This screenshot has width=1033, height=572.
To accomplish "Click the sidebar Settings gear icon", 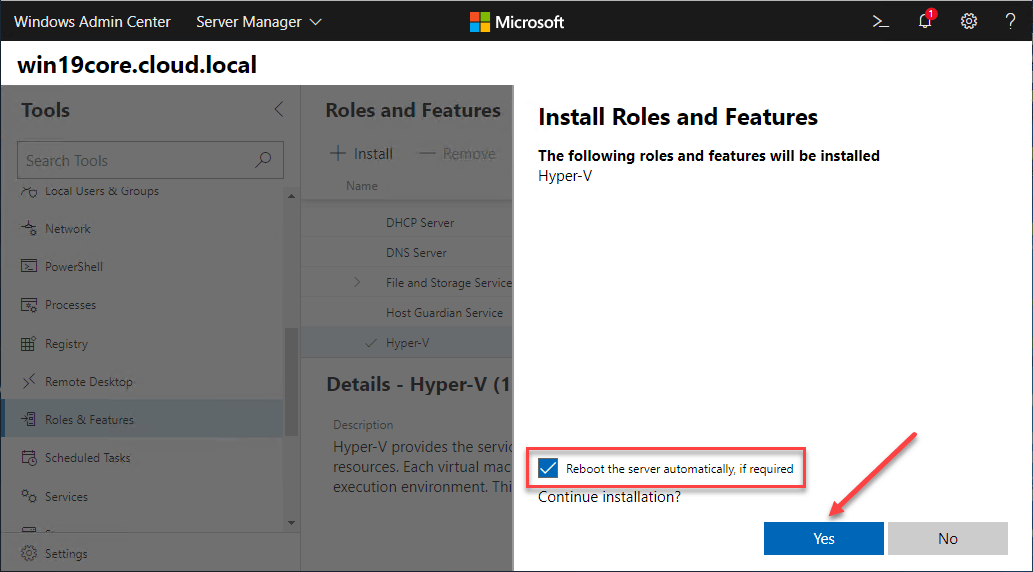I will click(28, 554).
